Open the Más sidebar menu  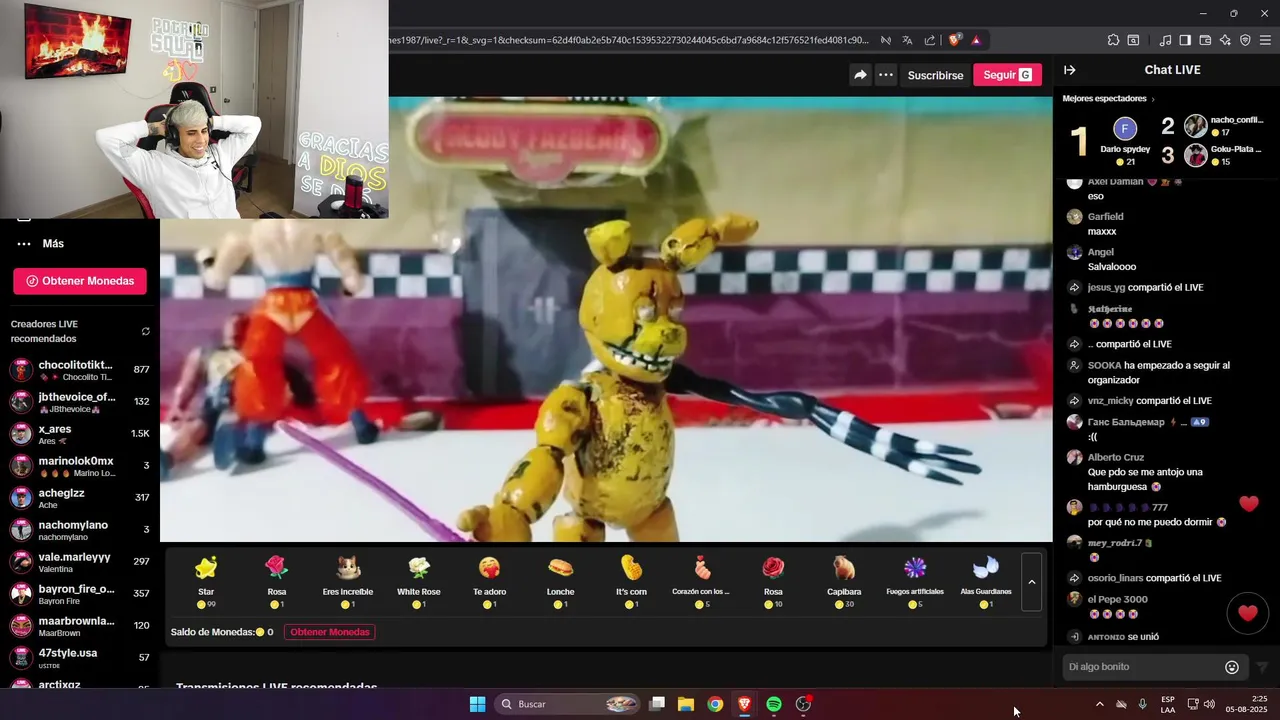42,243
